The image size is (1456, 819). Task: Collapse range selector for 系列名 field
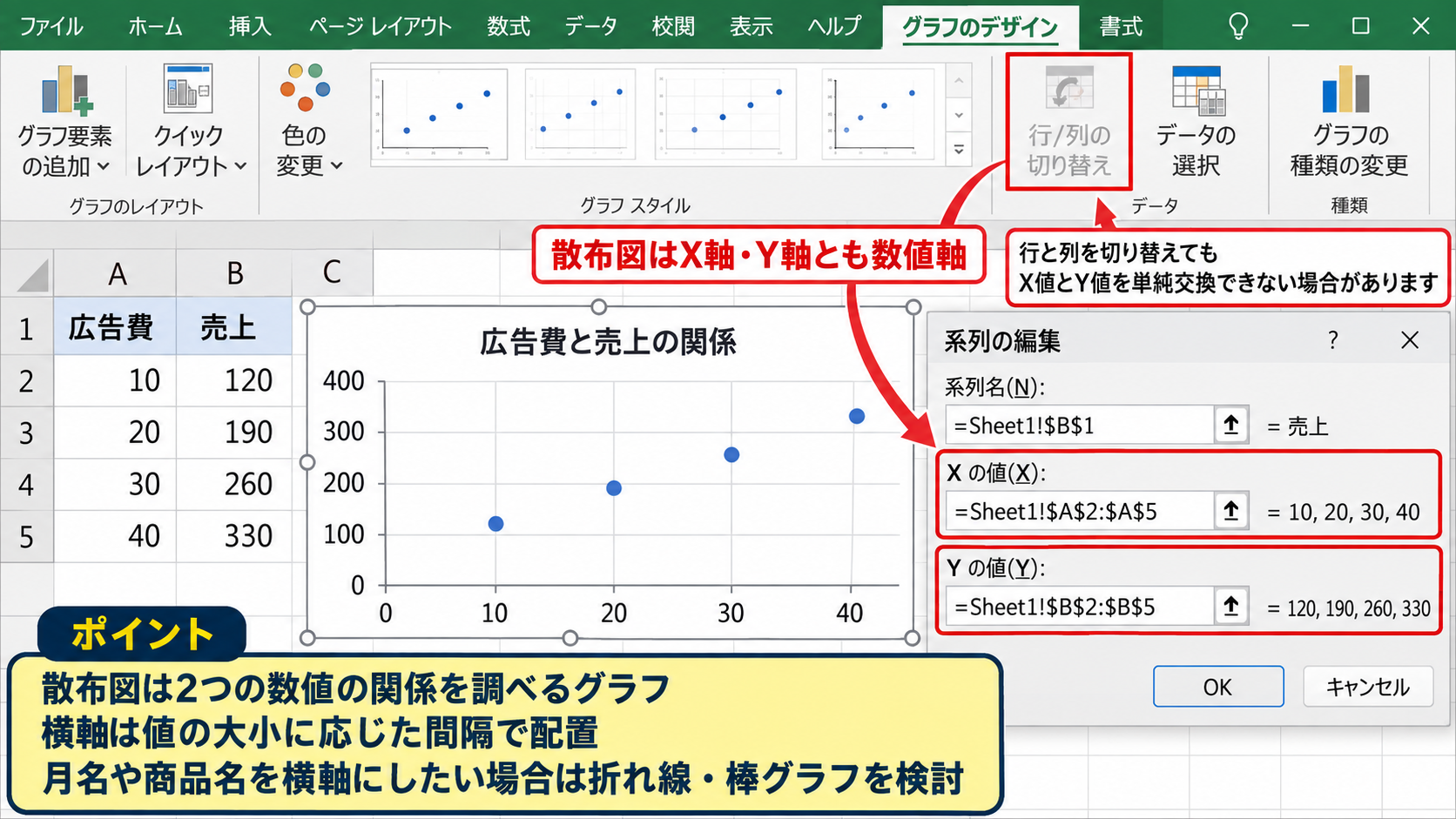pyautogui.click(x=1231, y=425)
